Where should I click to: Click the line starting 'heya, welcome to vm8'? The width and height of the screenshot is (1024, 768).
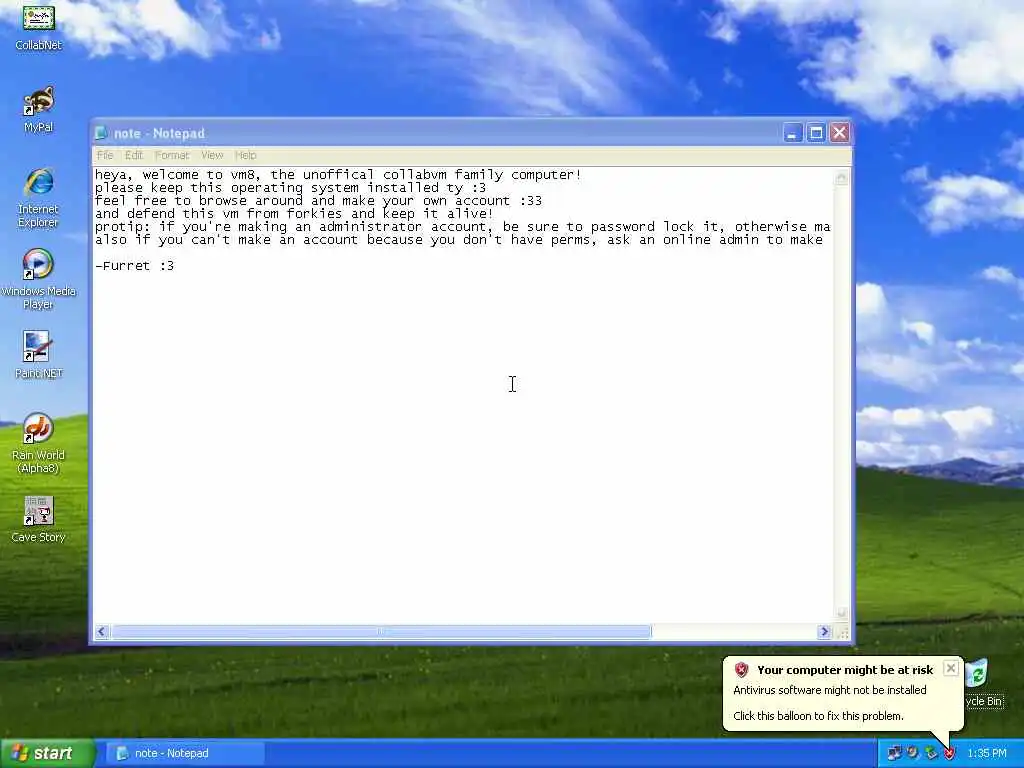coord(338,174)
